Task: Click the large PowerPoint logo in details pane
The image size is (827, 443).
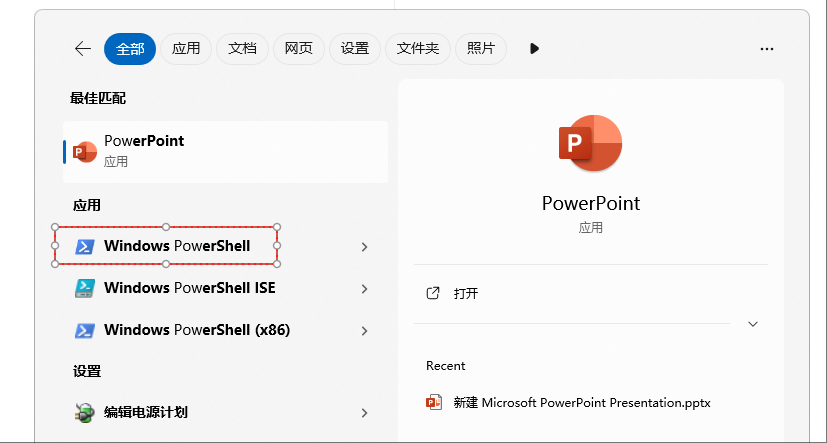Action: click(x=590, y=143)
